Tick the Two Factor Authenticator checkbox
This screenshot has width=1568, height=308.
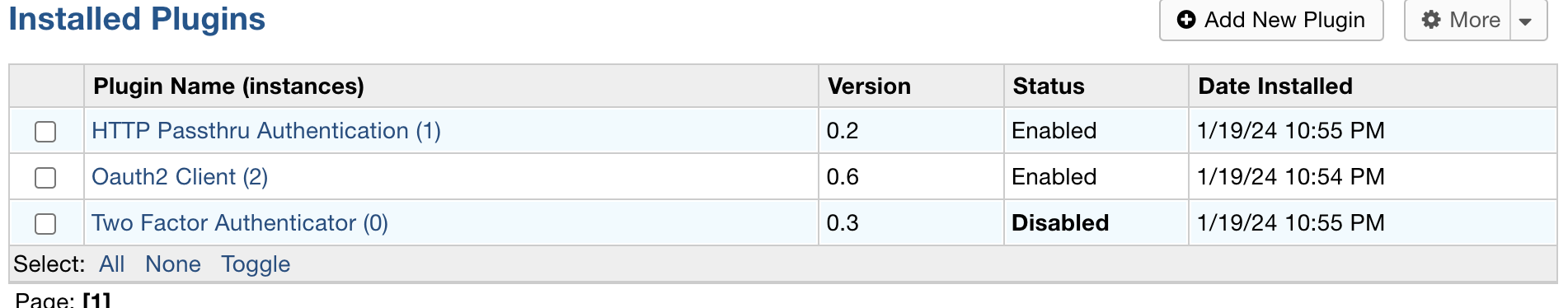(x=45, y=224)
